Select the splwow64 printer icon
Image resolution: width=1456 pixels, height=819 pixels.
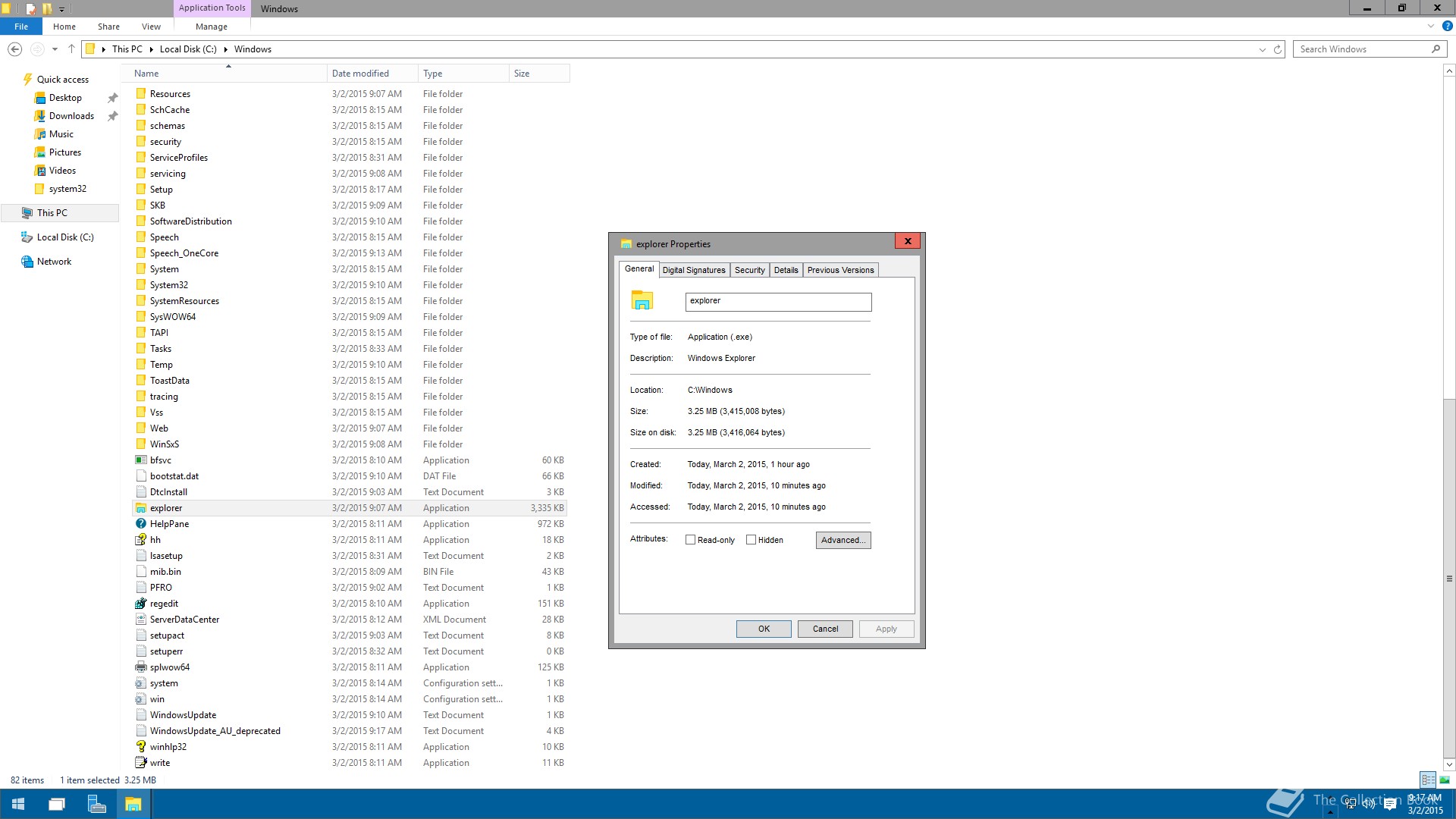[x=140, y=667]
